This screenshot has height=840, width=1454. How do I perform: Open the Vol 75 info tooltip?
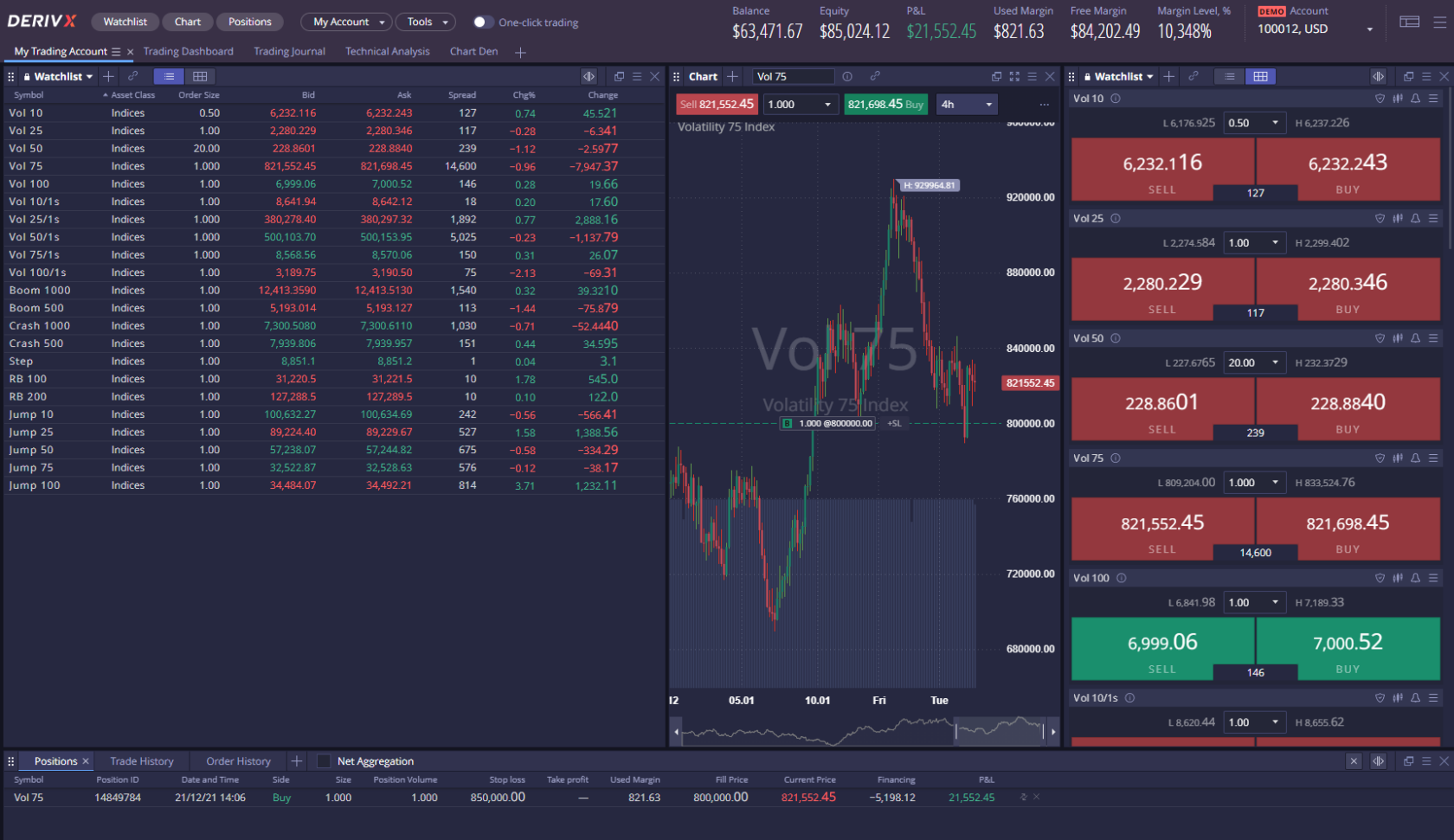(x=1116, y=458)
